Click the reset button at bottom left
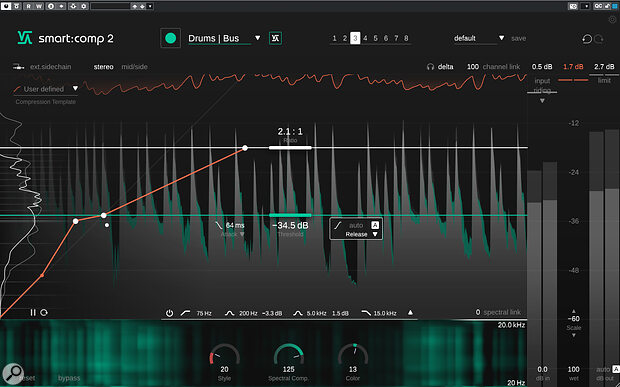Screen dimensions: 620x387 (27, 378)
